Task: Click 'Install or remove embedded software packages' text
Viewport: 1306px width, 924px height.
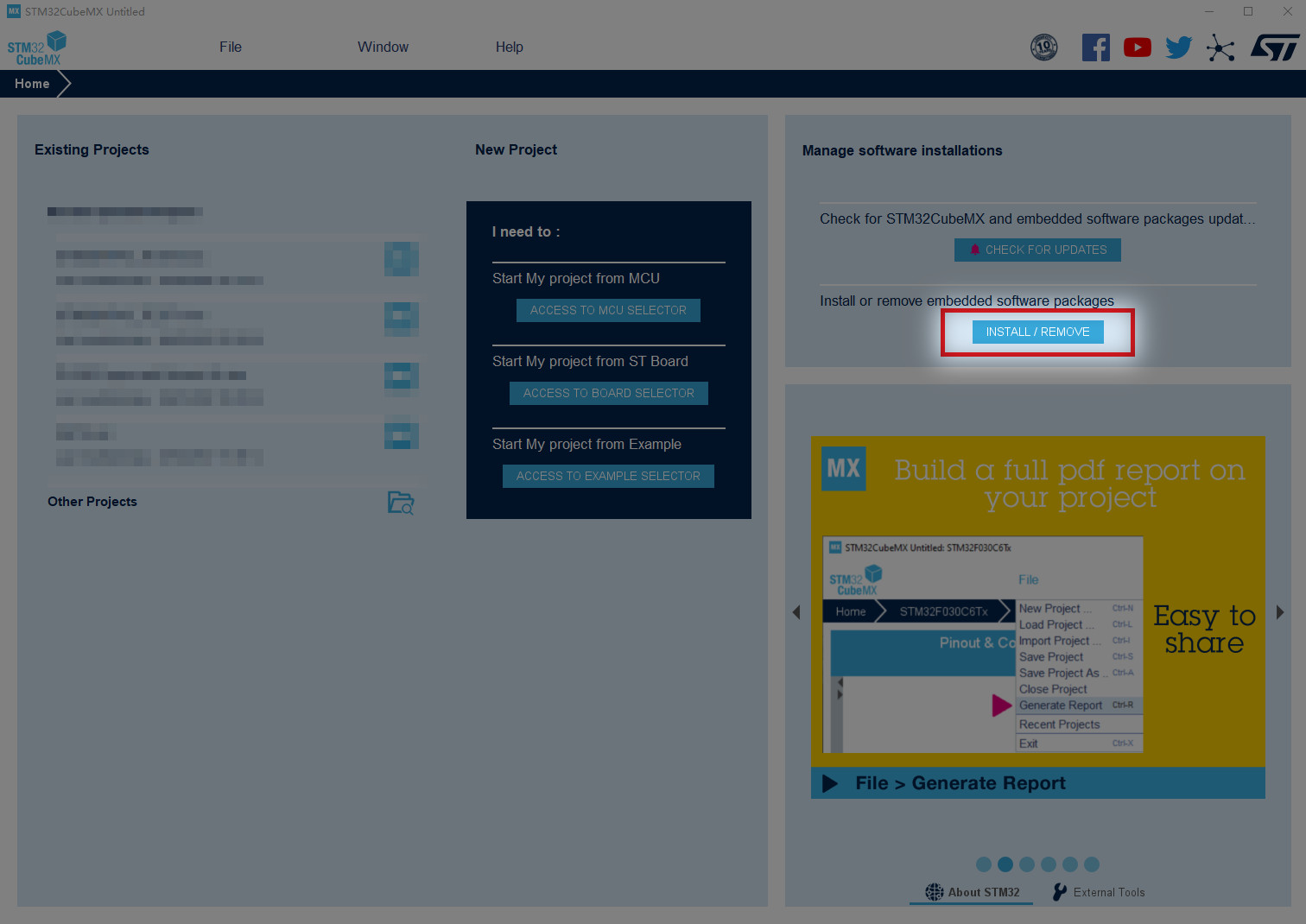Action: (x=967, y=301)
